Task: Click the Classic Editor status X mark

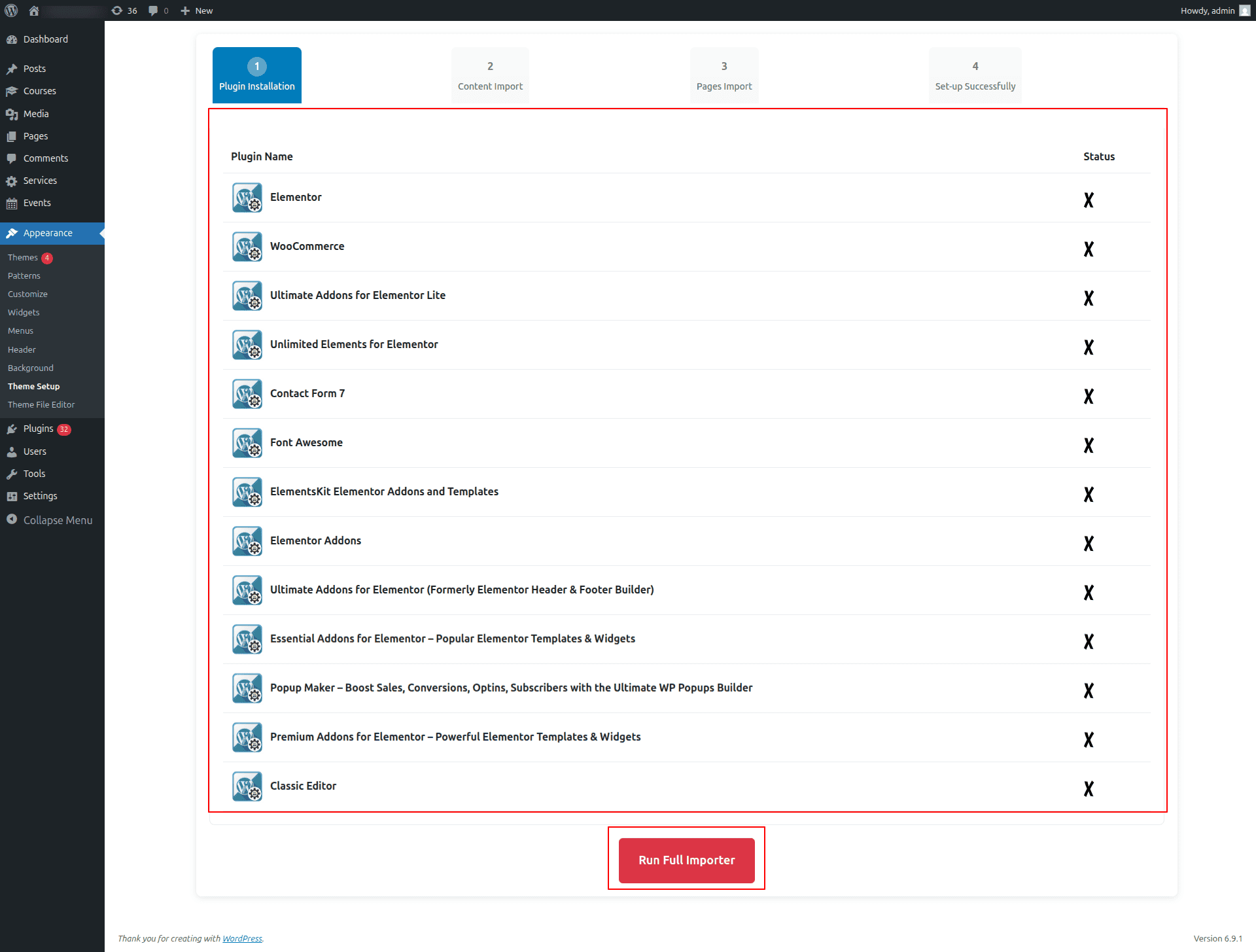Action: 1089,789
